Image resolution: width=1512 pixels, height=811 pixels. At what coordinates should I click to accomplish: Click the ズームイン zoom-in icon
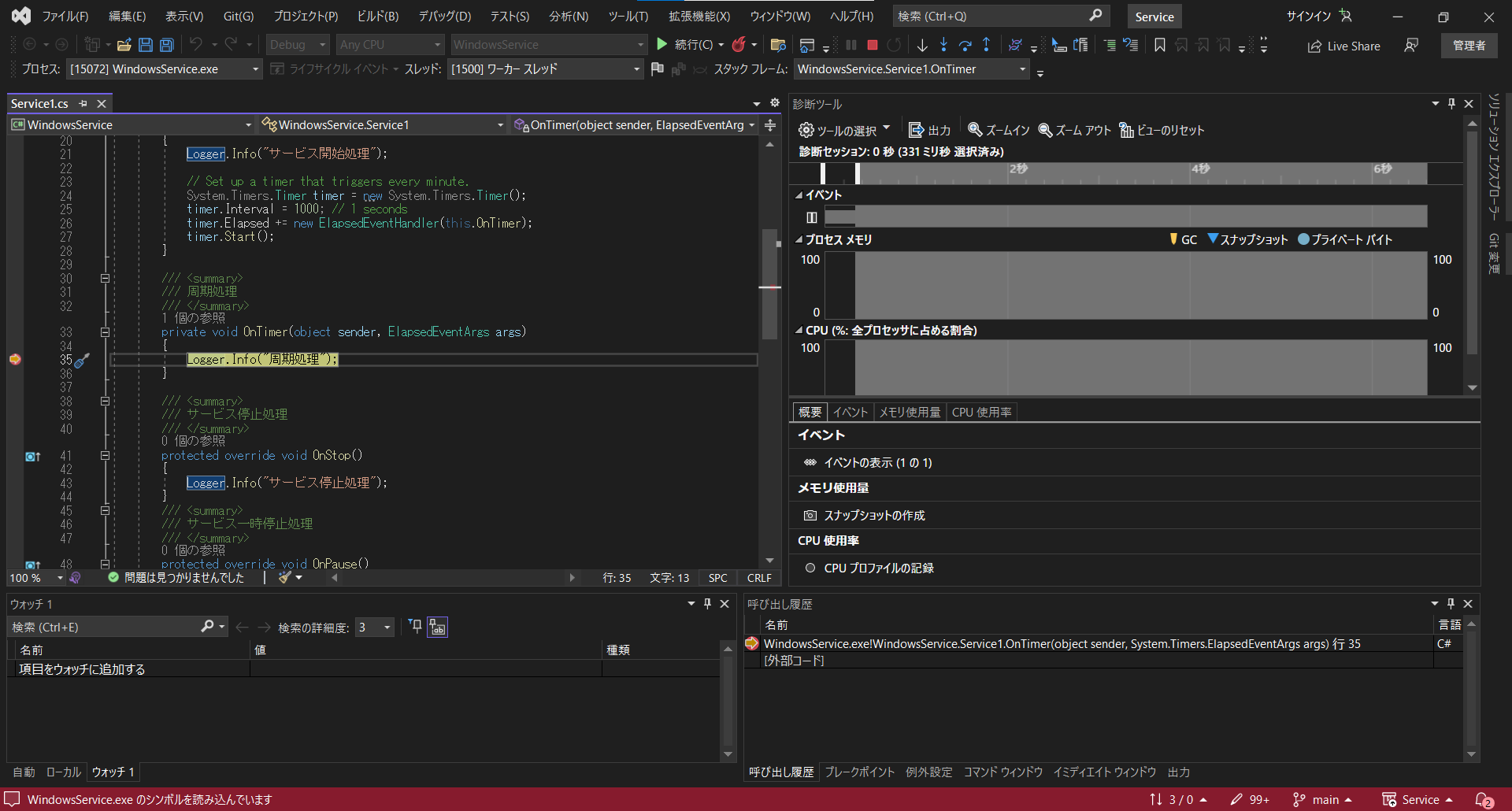click(975, 130)
